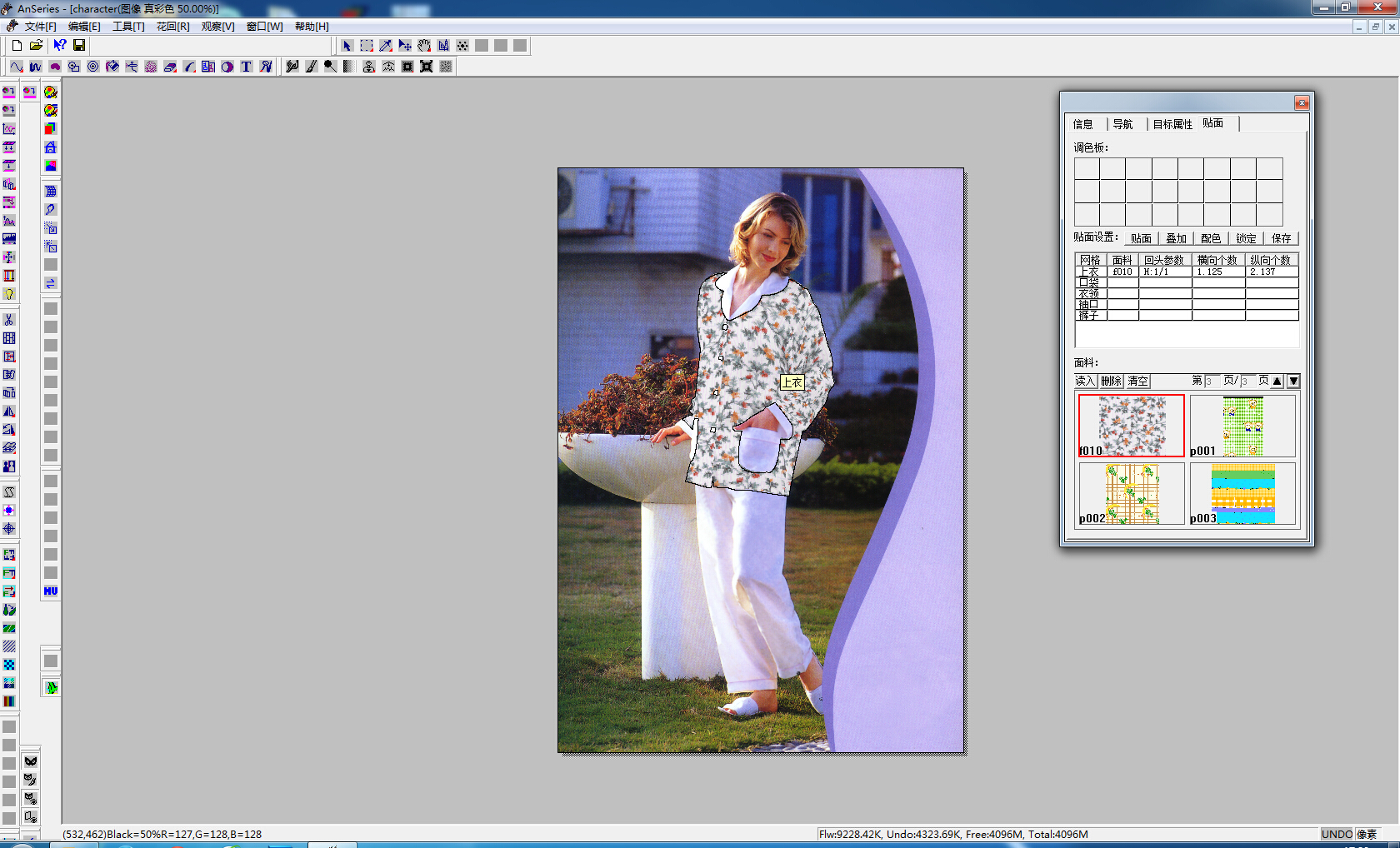Select the p003 striped fabric thumbnail
This screenshot has height=848, width=1400.
(x=1242, y=494)
